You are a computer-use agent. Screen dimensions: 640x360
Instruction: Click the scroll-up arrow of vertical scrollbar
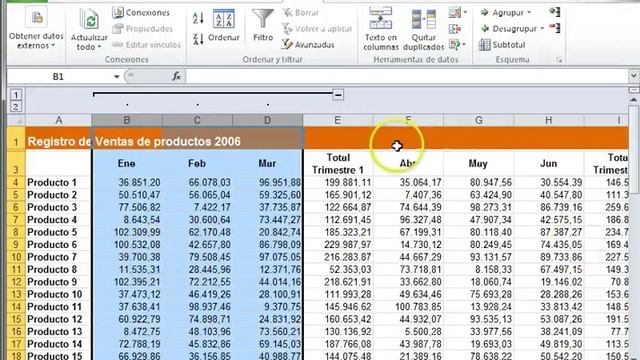click(633, 100)
